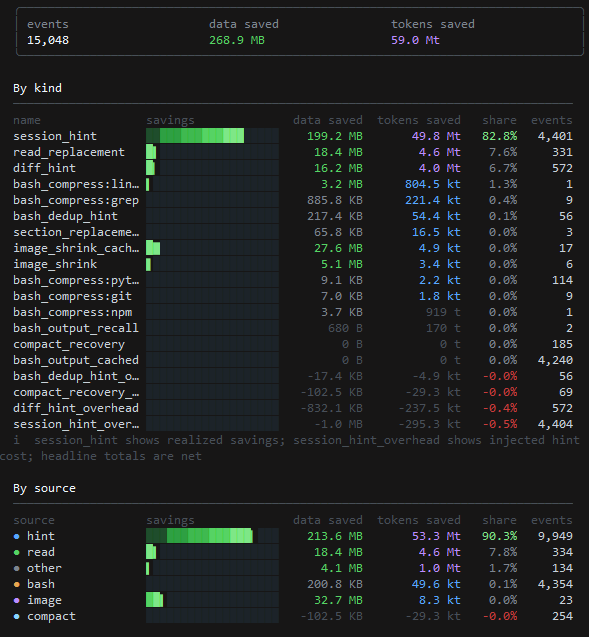Viewport: 589px width, 637px height.
Task: Click the 199.2 MB data saved value
Action: 335,136
